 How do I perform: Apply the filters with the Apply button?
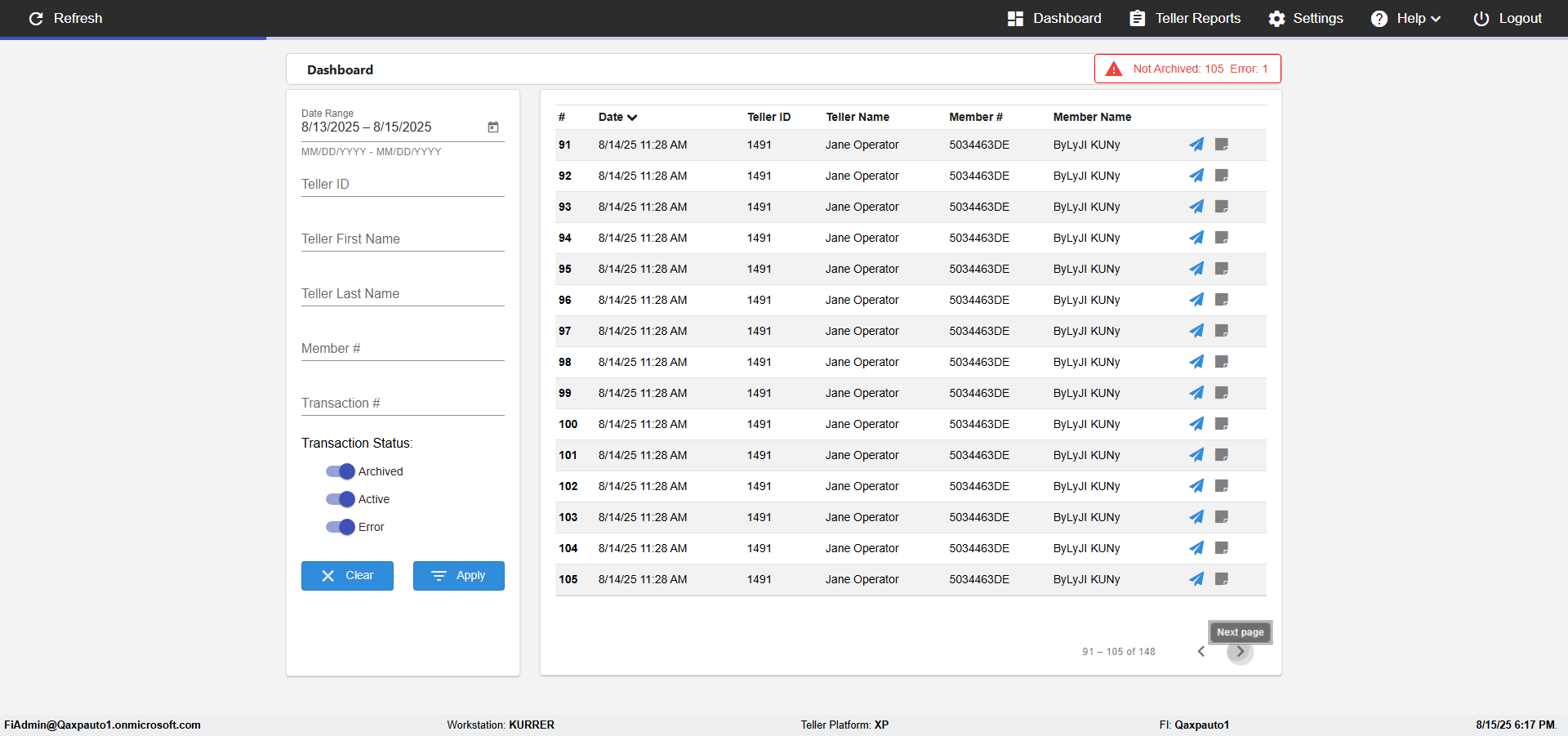(x=459, y=576)
